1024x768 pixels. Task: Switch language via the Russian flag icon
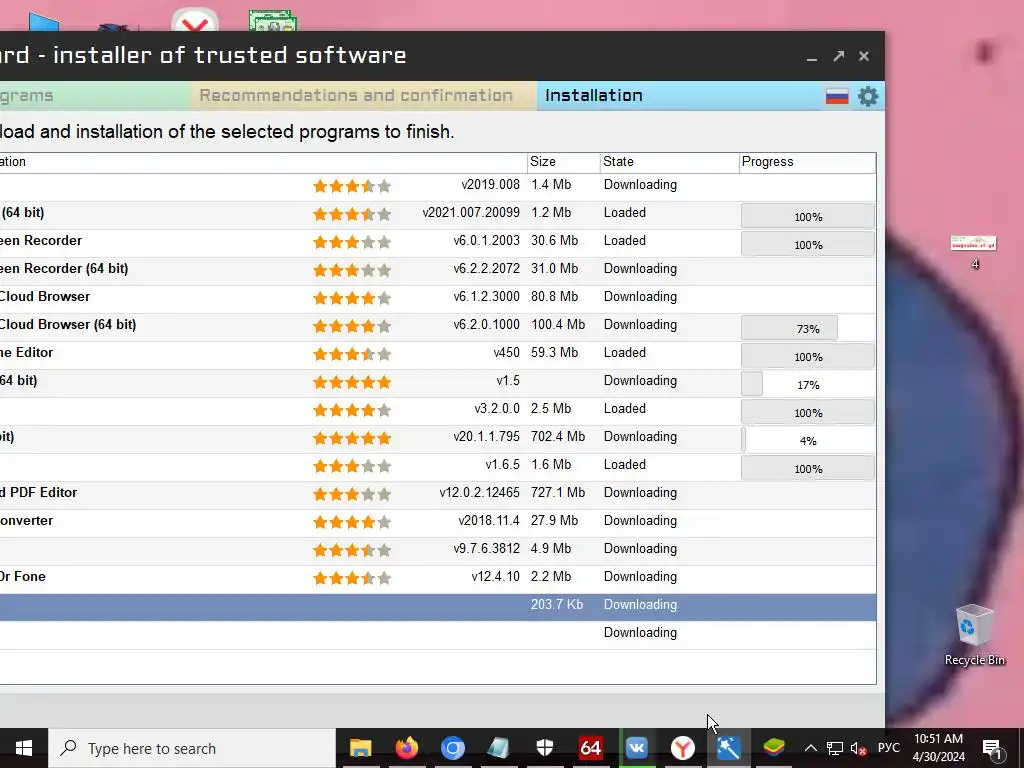pyautogui.click(x=837, y=97)
